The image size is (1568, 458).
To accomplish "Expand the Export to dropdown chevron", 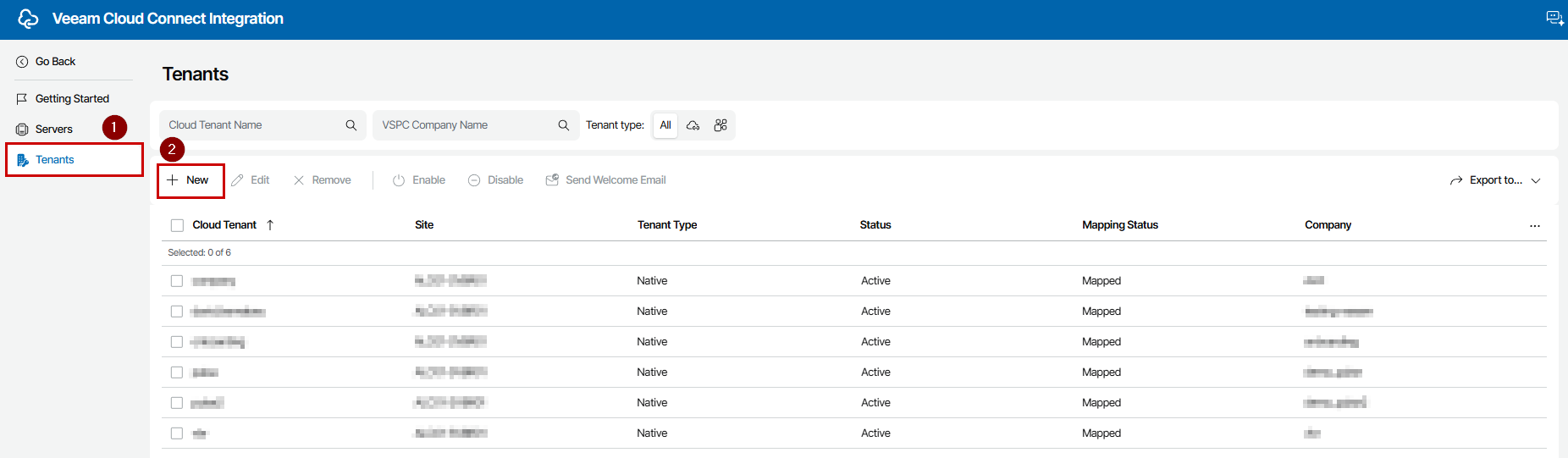I will (1536, 180).
